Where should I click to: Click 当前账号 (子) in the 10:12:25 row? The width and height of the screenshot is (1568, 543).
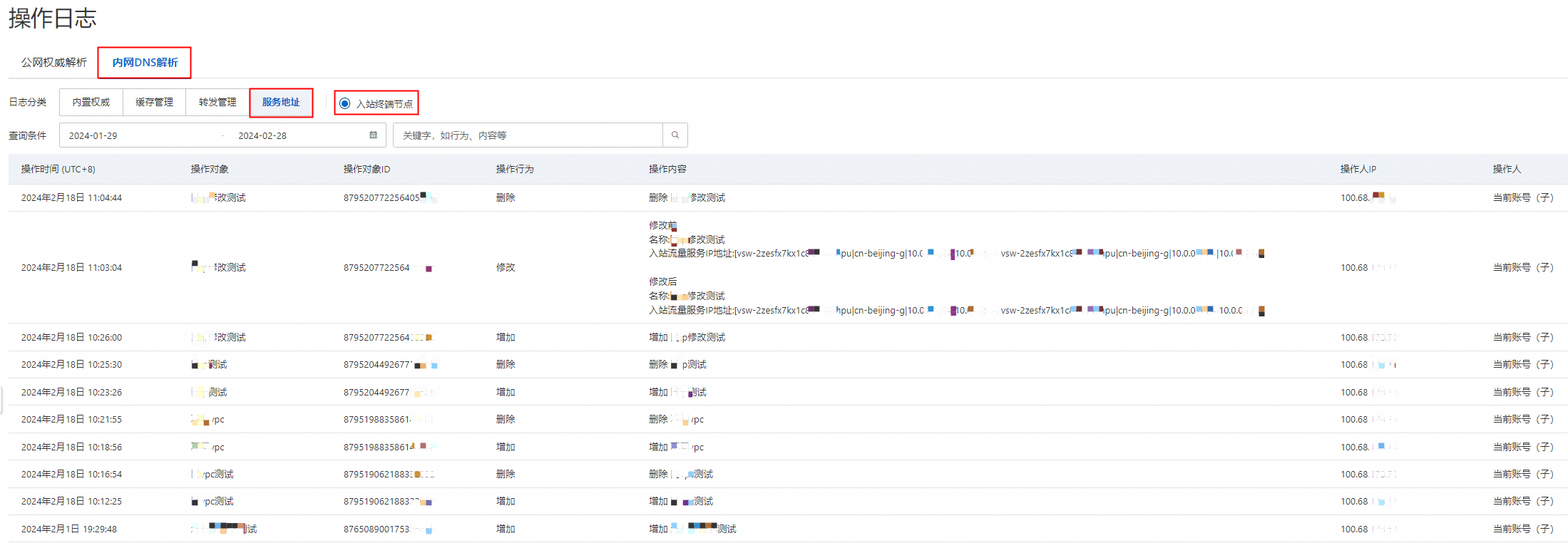1523,501
